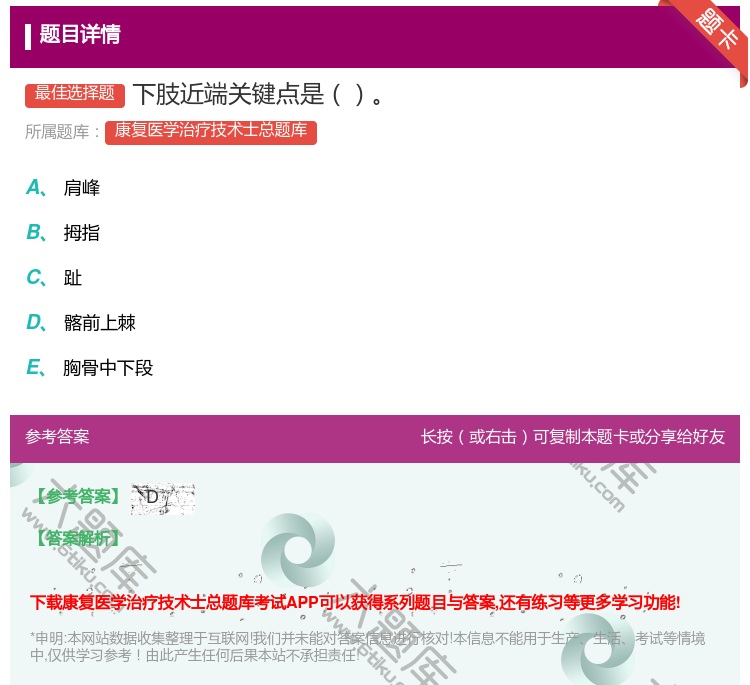Open the red 下载康复医学治疗技术士总题库考试APP link

click(x=355, y=603)
